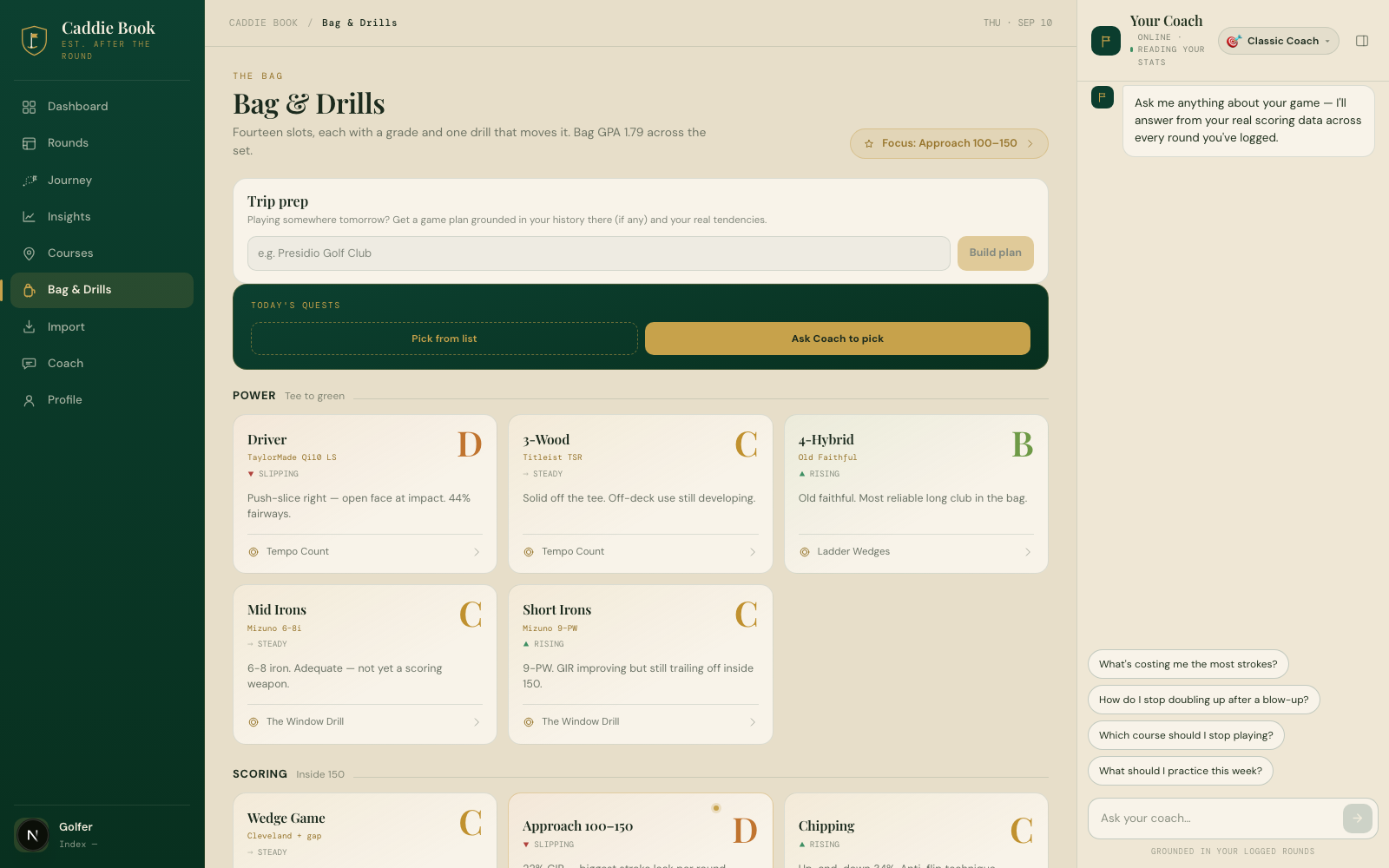Viewport: 1389px width, 868px height.
Task: Click the SLIPPING status on Driver card
Action: pyautogui.click(x=273, y=474)
